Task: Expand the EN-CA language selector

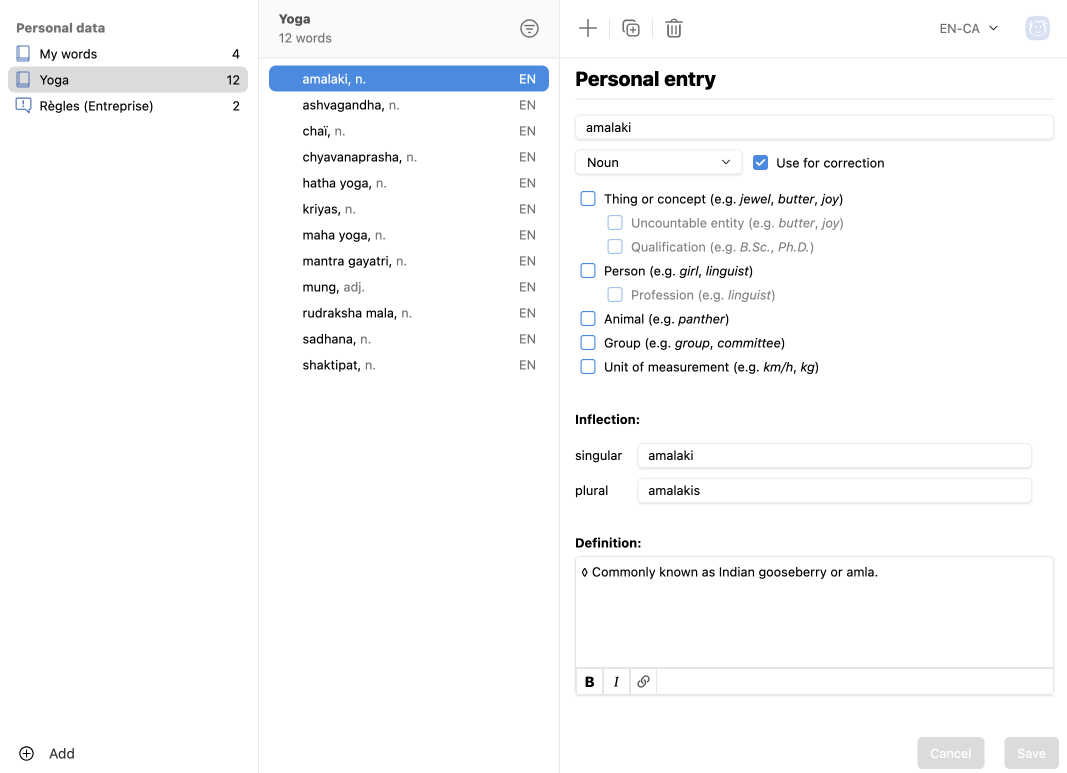Action: [968, 28]
